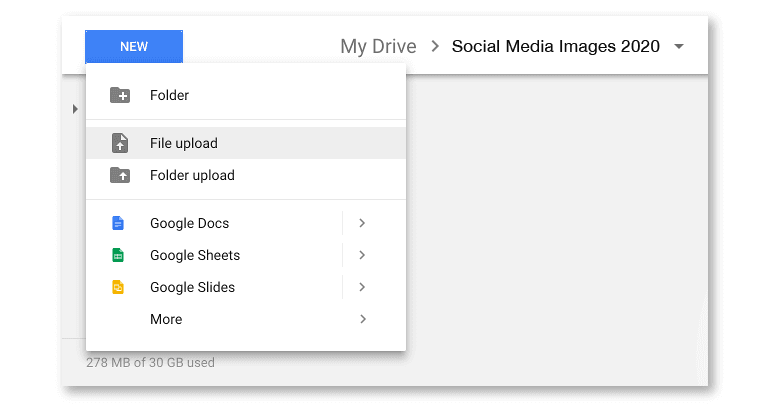770x405 pixels.
Task: Expand the Google Slides submenu arrow
Action: [362, 287]
